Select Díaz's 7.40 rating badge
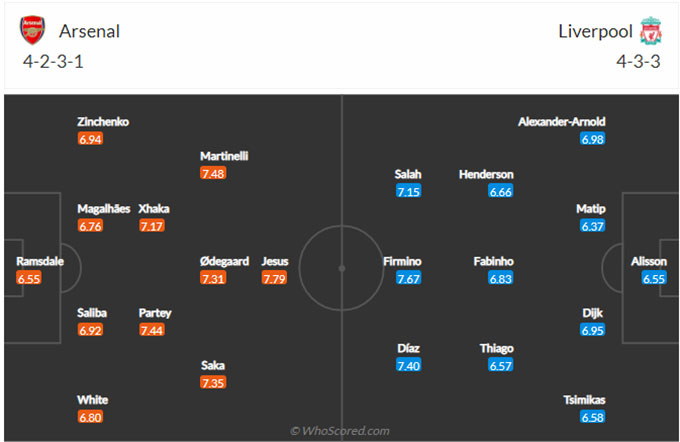 click(x=408, y=365)
